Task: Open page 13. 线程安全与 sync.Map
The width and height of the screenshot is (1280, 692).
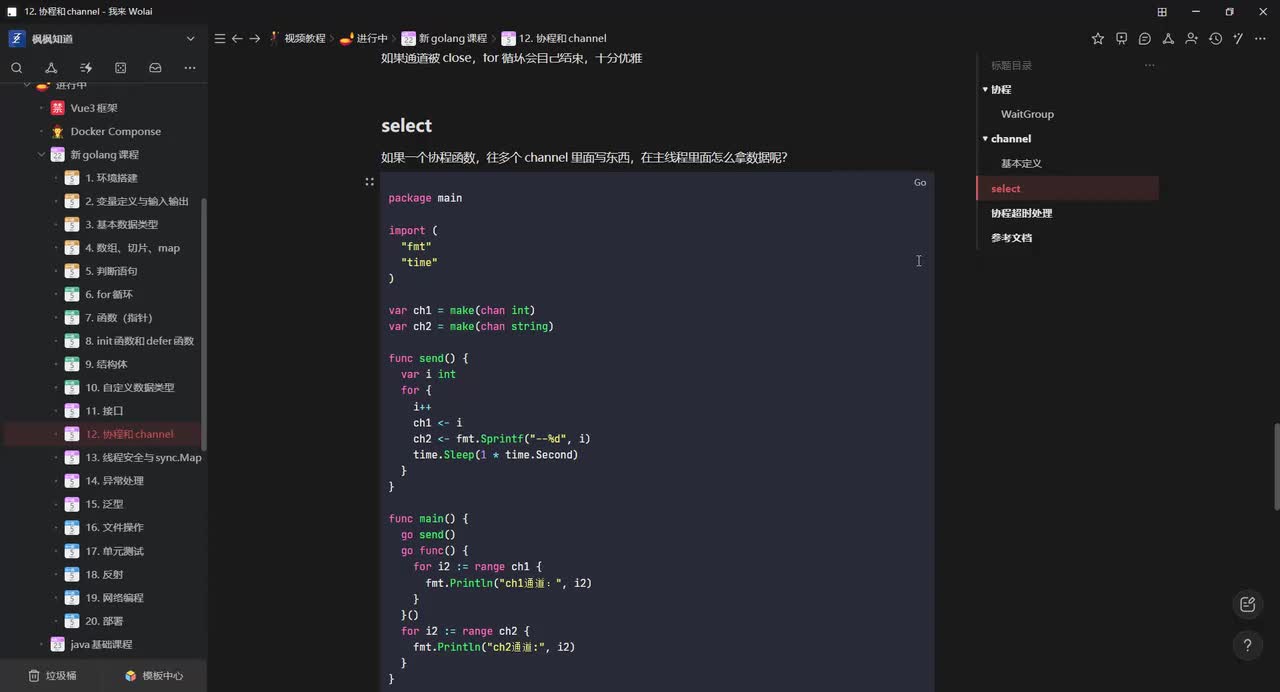Action: pyautogui.click(x=143, y=457)
